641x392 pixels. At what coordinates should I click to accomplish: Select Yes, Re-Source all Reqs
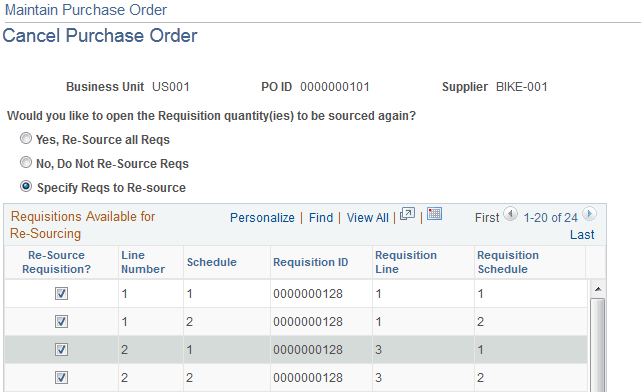(26, 139)
